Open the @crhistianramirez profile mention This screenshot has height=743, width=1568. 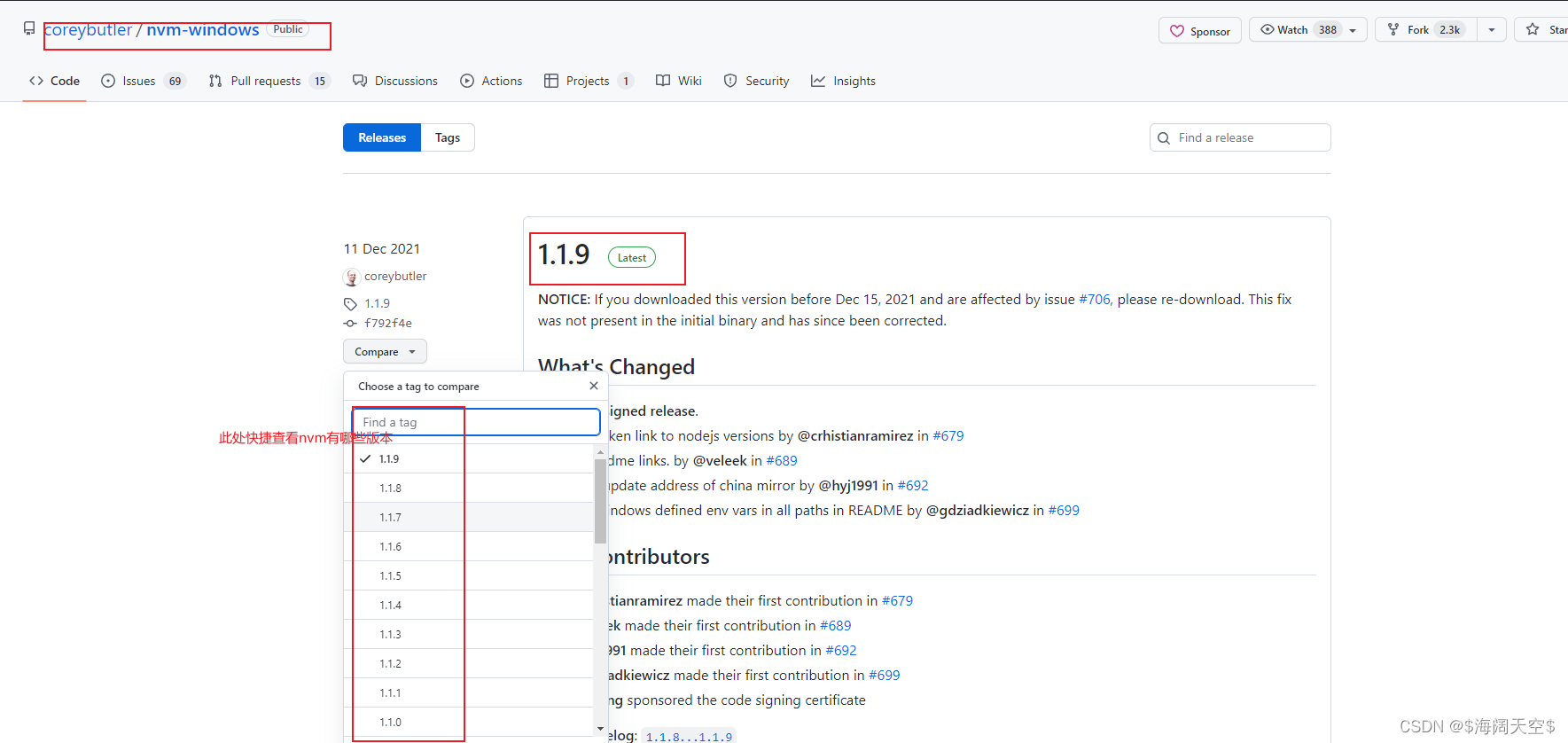click(855, 436)
